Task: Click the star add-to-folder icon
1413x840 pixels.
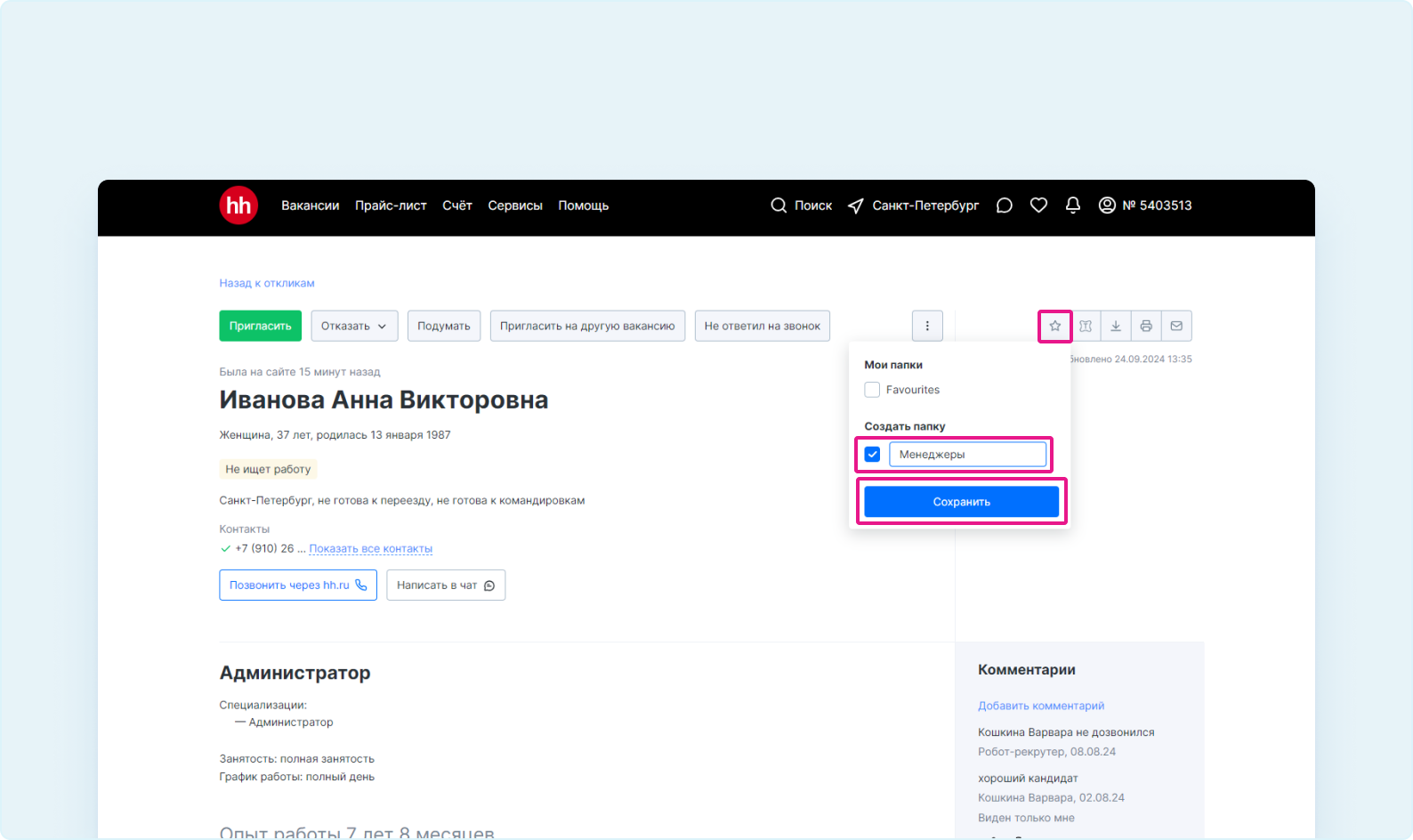Action: coord(1055,326)
